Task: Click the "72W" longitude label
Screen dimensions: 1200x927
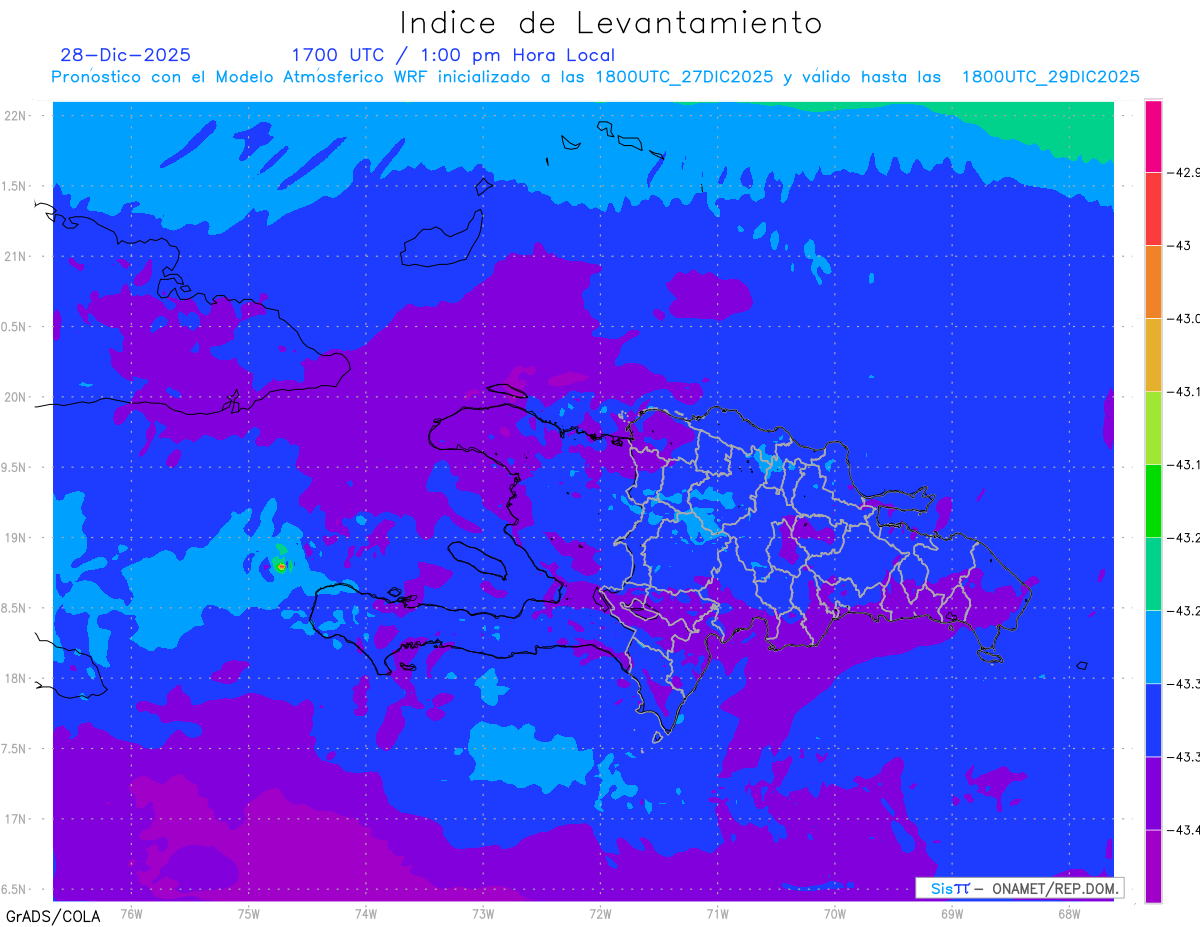Action: coord(600,913)
